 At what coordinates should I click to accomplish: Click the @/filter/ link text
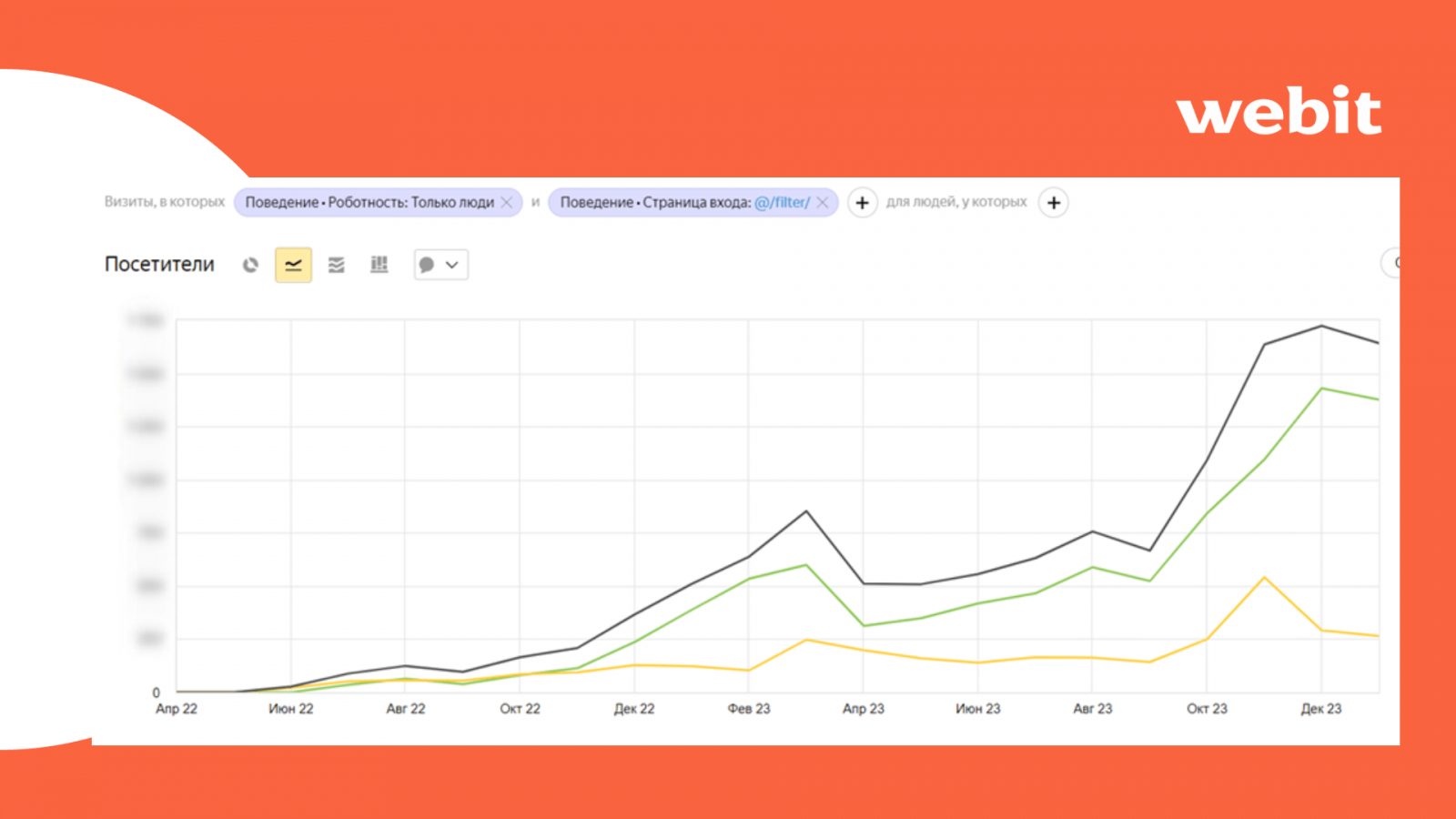point(782,202)
